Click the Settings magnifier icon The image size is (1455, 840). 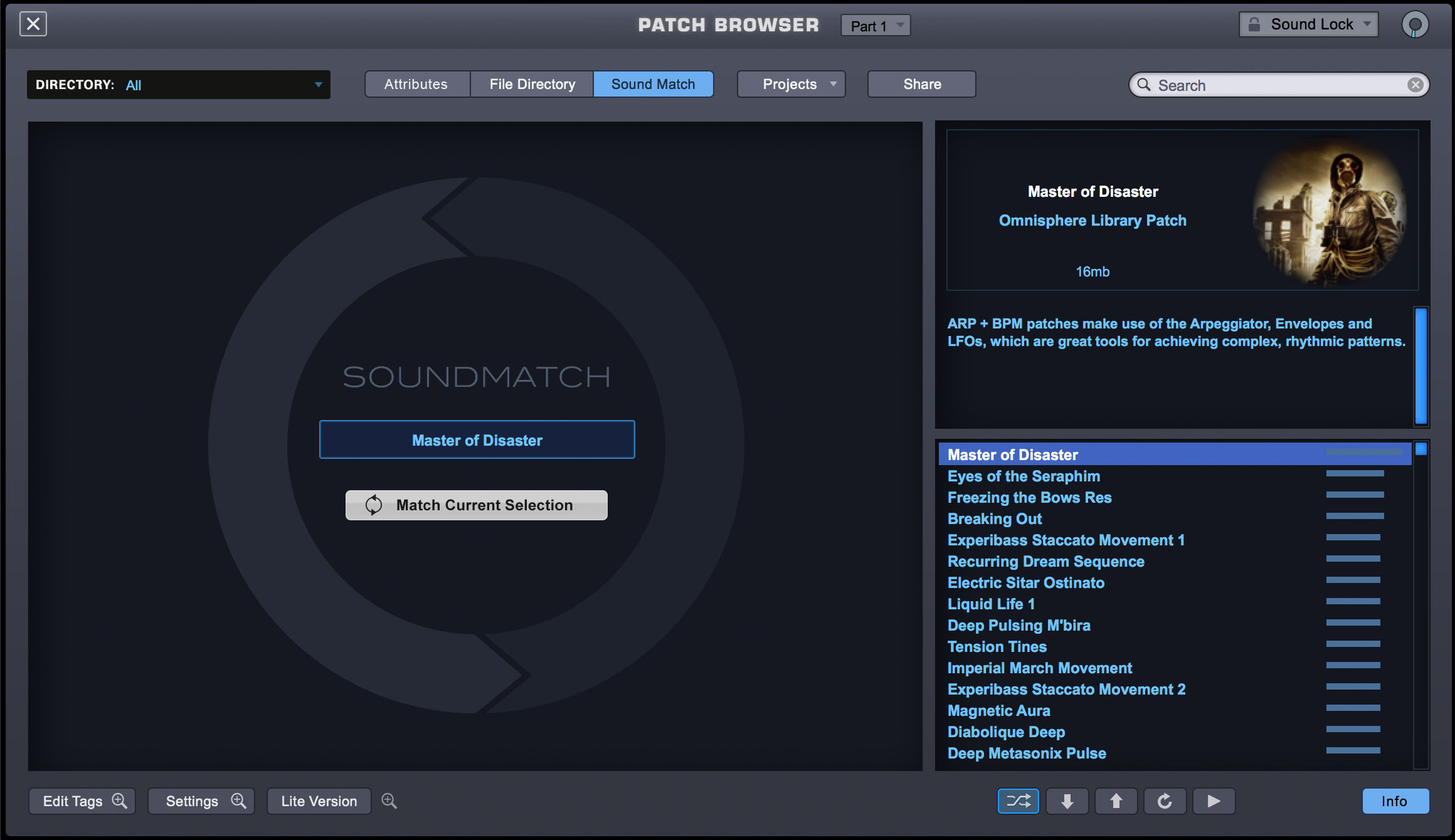click(x=239, y=800)
